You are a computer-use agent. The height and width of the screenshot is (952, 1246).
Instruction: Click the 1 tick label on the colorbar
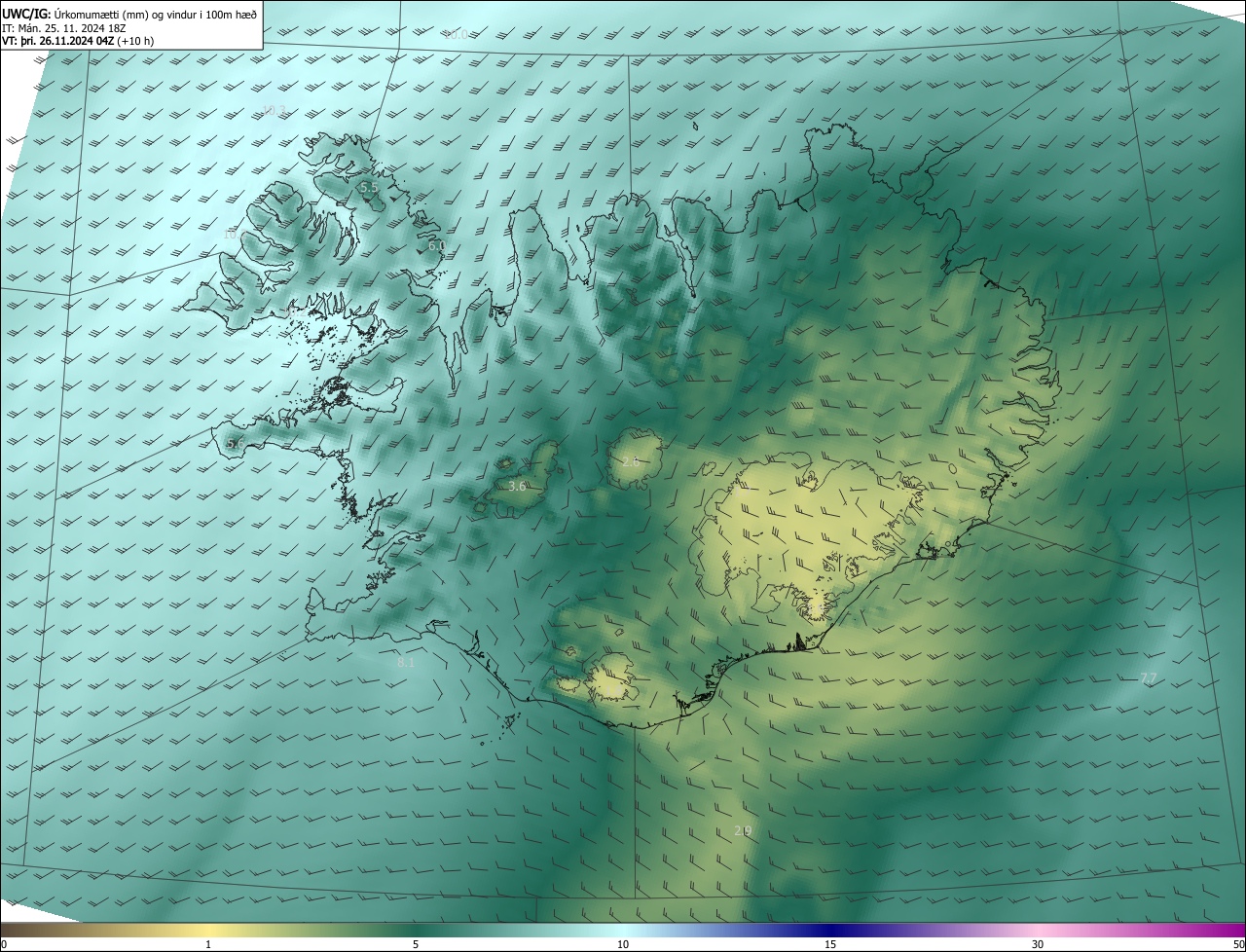pyautogui.click(x=208, y=944)
